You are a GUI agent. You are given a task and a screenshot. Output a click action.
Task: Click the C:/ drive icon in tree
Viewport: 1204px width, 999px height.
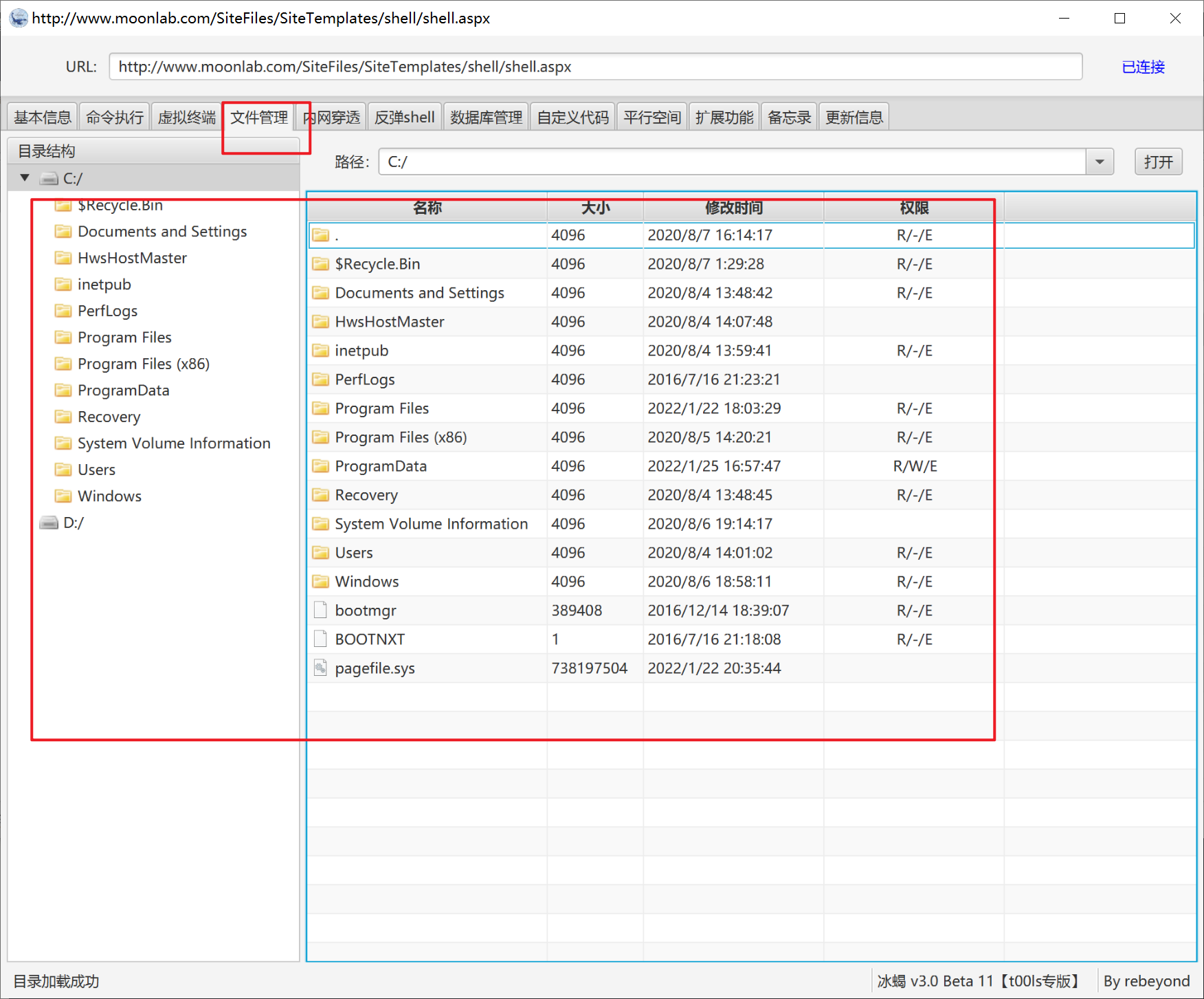click(x=49, y=179)
